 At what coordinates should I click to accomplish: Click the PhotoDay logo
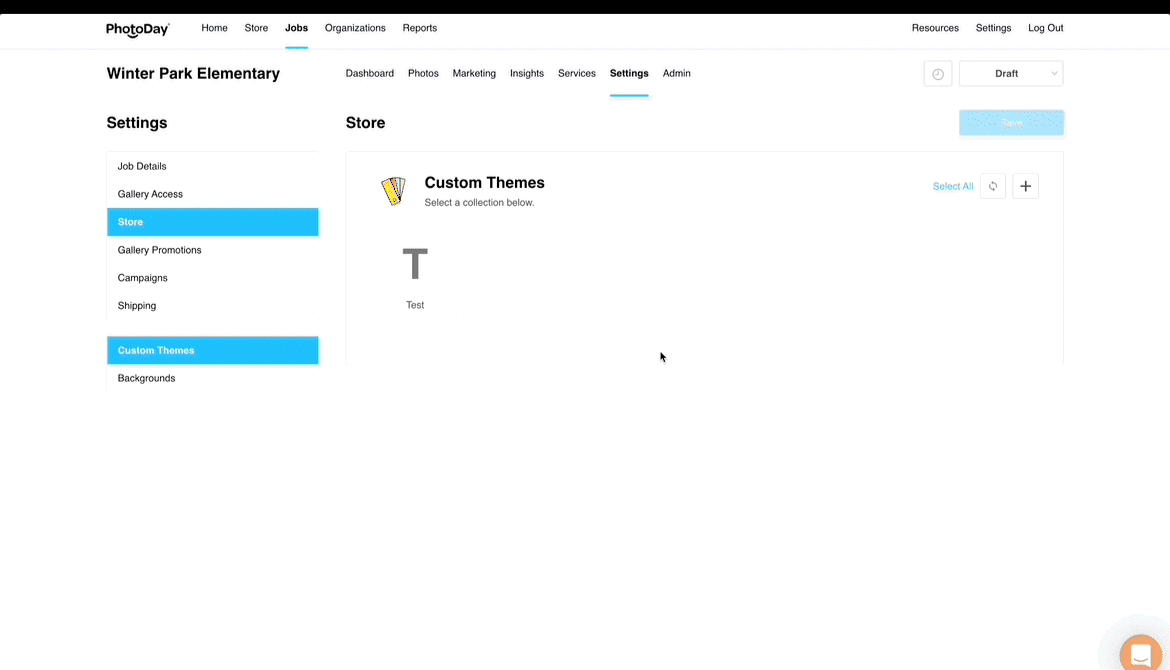pos(137,29)
